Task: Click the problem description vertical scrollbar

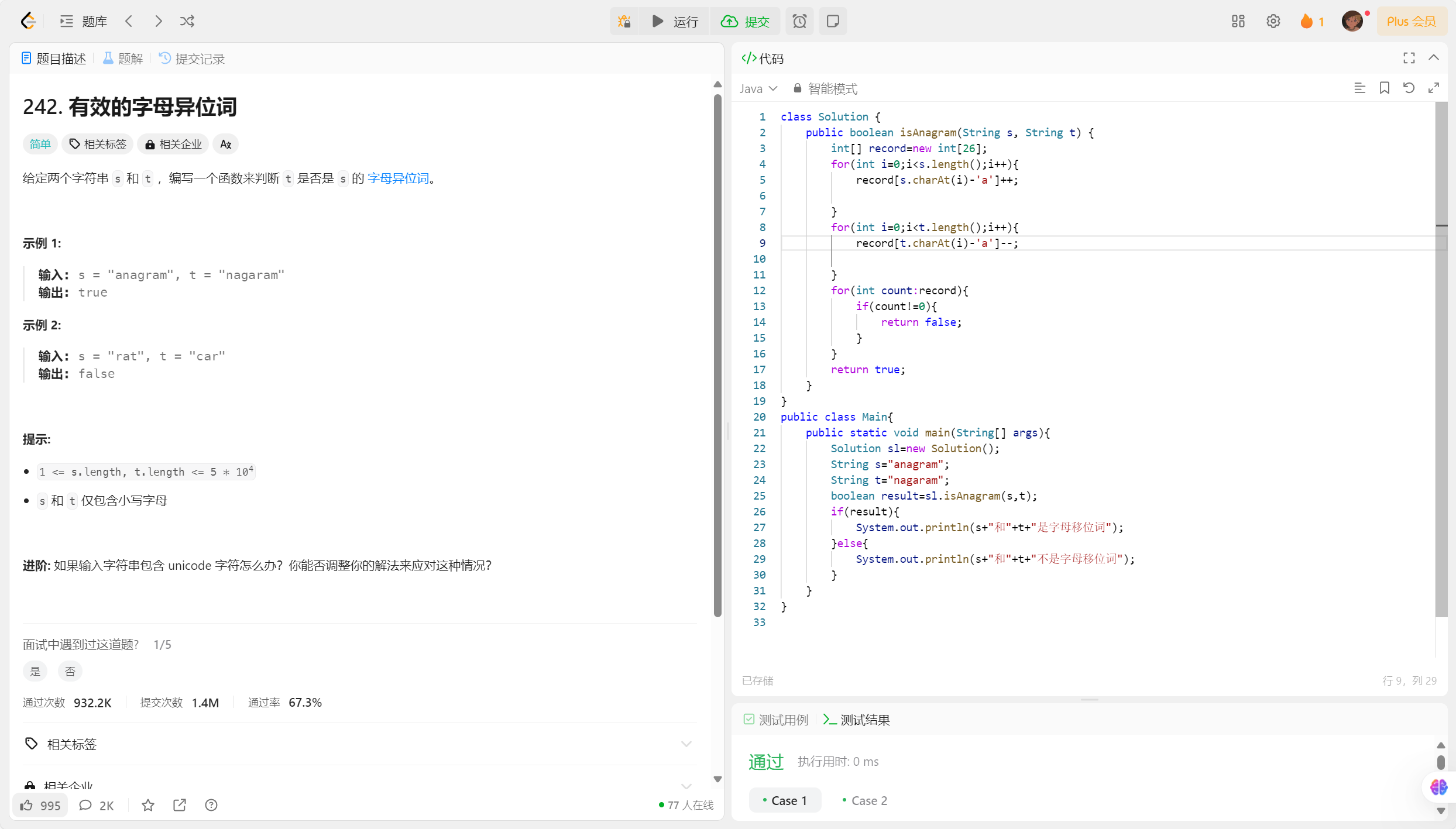Action: click(x=717, y=351)
